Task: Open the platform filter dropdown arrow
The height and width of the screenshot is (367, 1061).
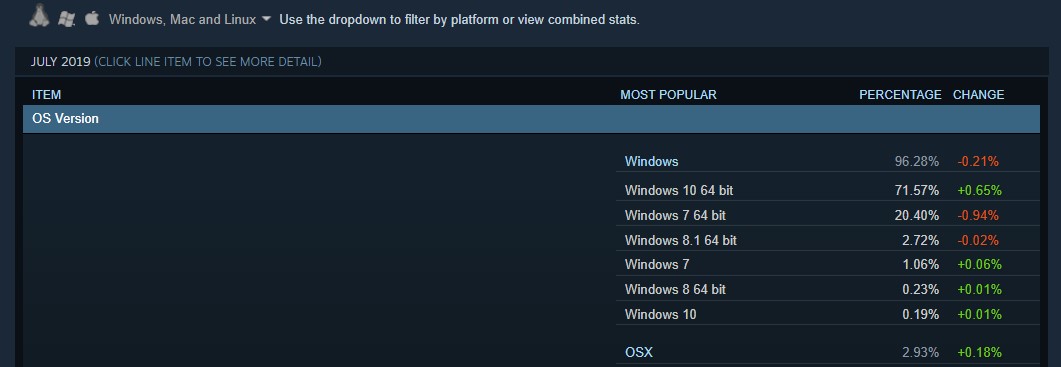Action: coord(266,19)
